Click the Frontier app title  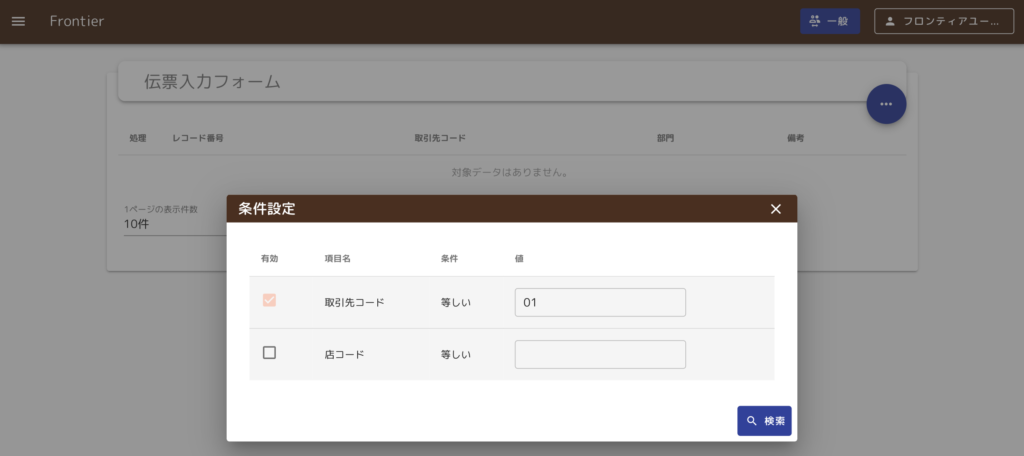[x=77, y=21]
